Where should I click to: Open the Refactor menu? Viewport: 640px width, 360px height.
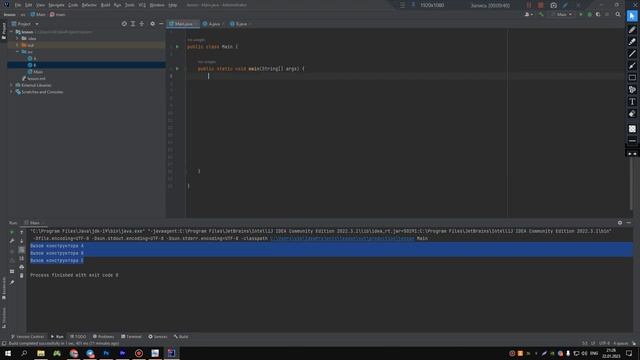[x=89, y=5]
